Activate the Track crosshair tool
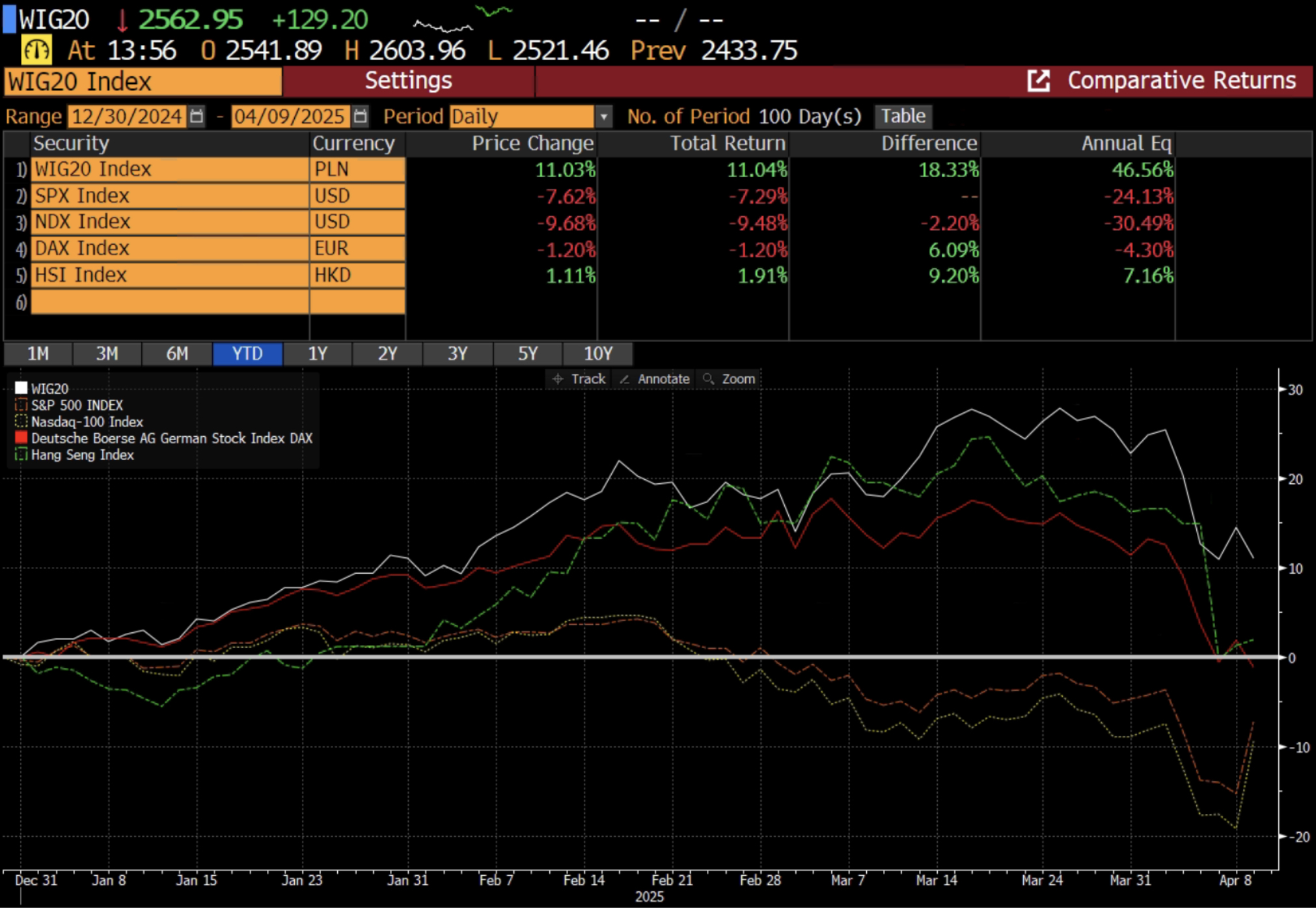1316x909 pixels. click(x=579, y=379)
